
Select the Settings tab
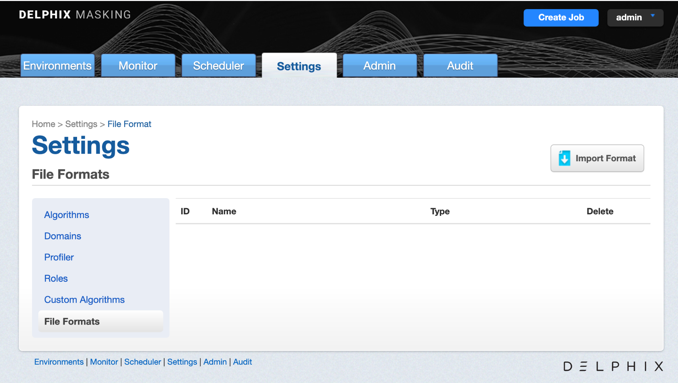(299, 66)
